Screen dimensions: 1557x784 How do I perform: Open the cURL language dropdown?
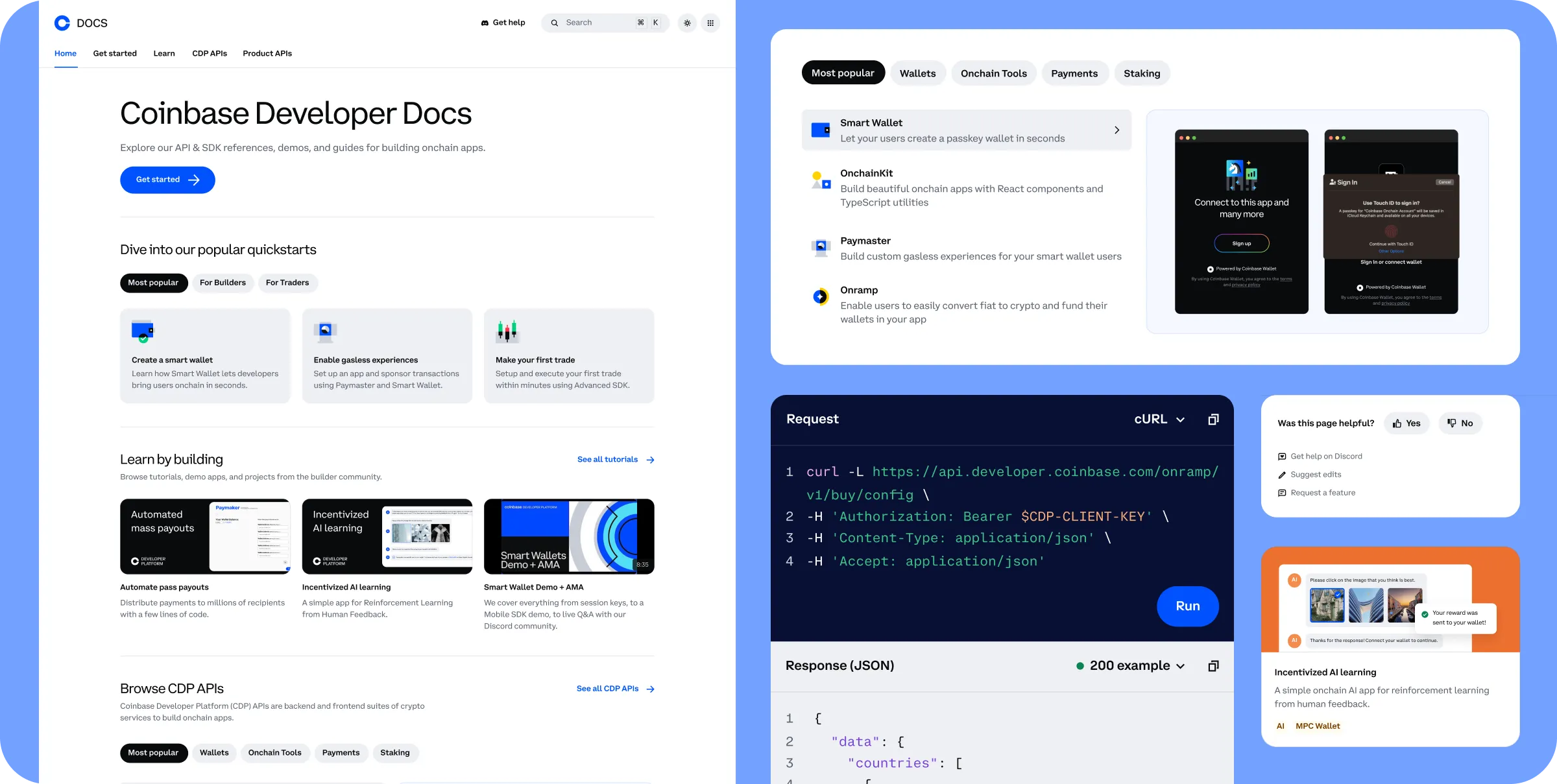coord(1159,420)
